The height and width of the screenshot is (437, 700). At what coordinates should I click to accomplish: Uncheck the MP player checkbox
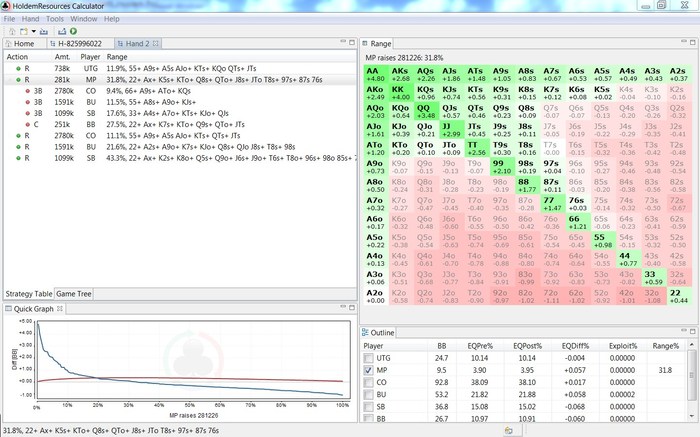click(x=368, y=370)
